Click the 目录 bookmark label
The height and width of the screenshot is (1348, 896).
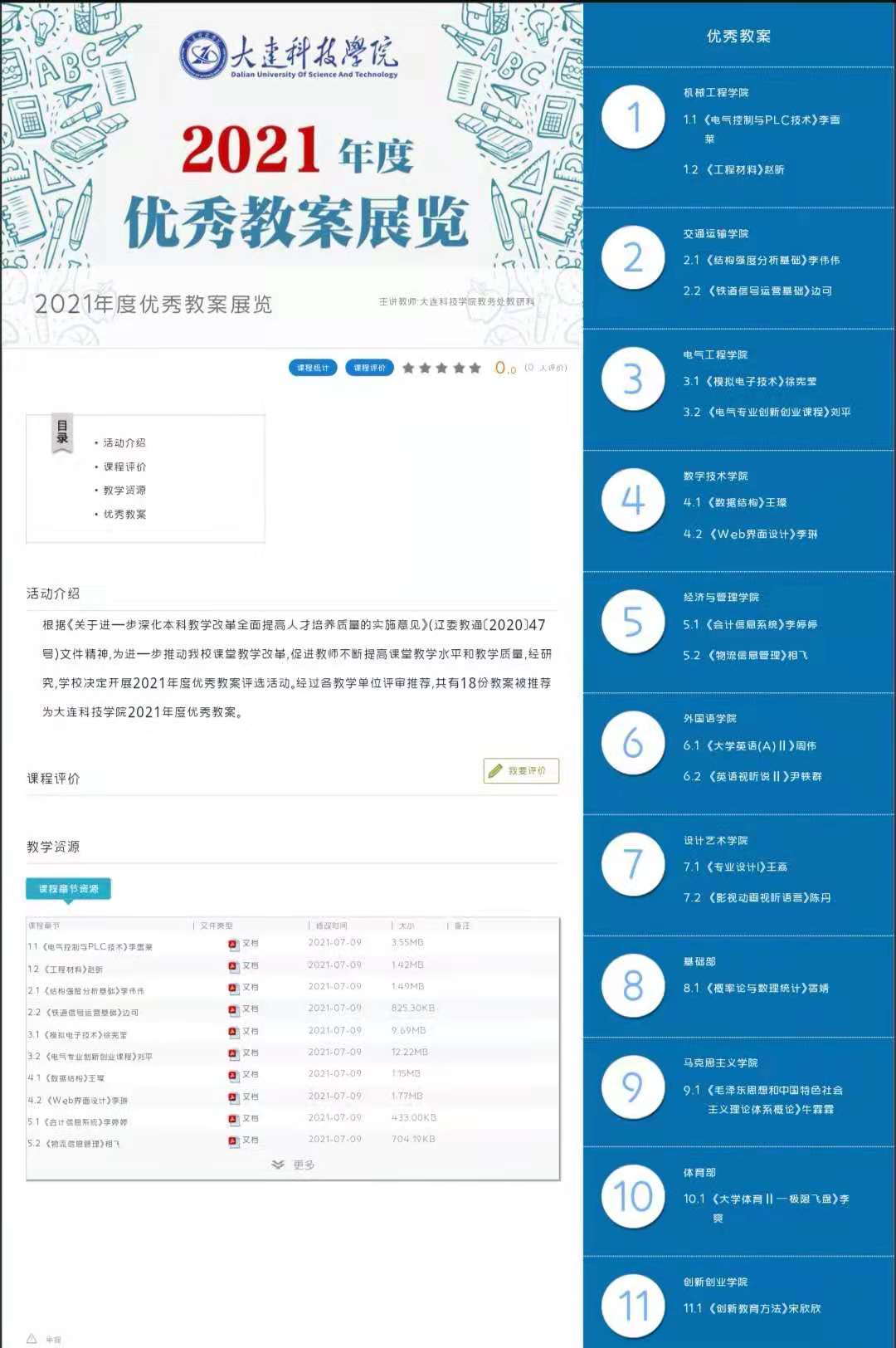63,432
